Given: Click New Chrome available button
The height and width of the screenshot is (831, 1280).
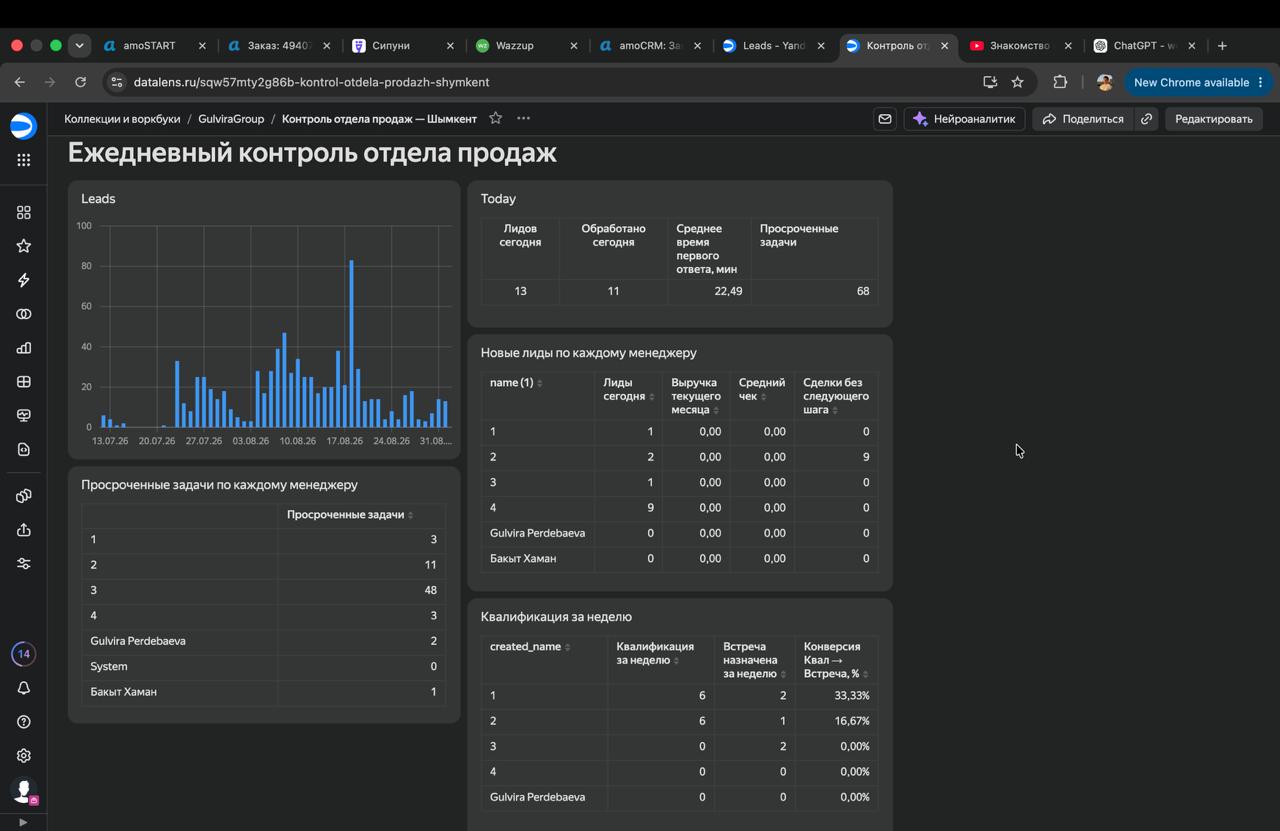Looking at the screenshot, I should pyautogui.click(x=1198, y=82).
